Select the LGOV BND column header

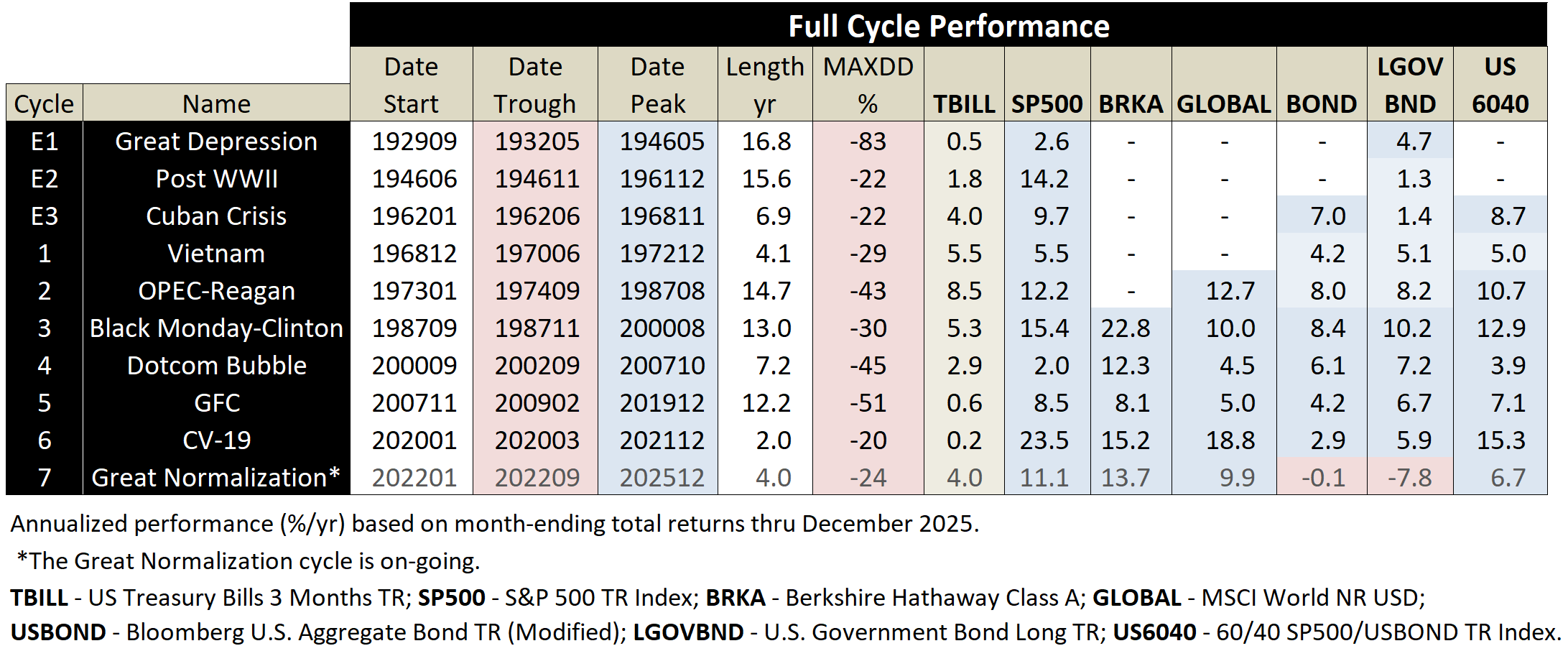tap(1410, 85)
